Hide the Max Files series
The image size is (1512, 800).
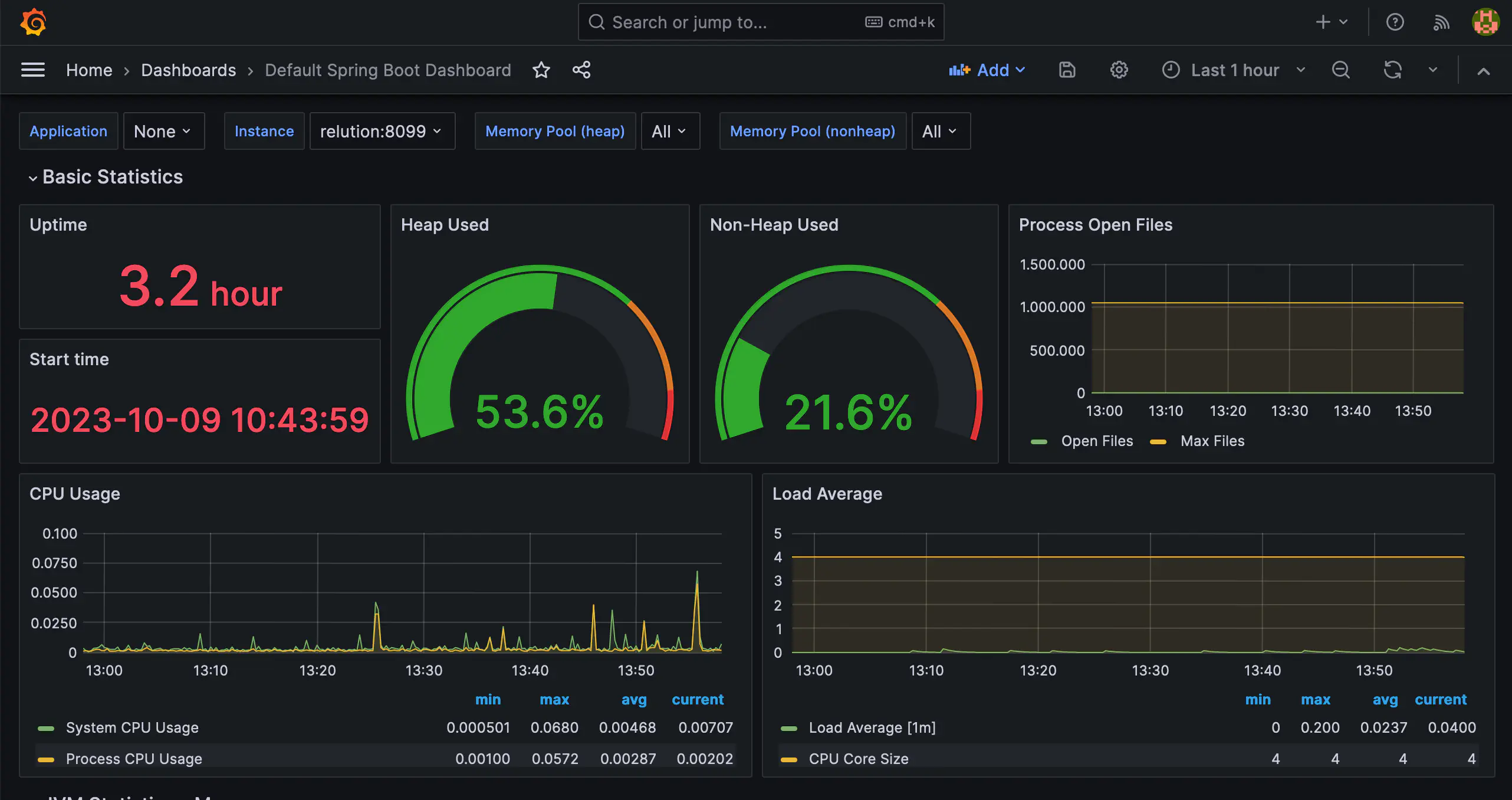point(1212,441)
